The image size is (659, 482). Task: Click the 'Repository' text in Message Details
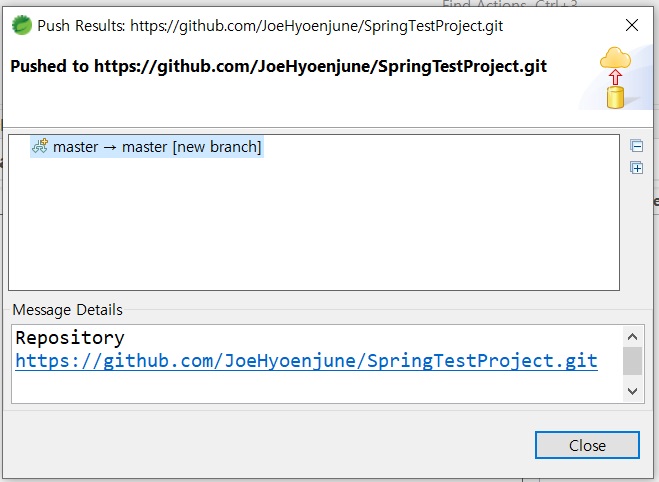[70, 338]
